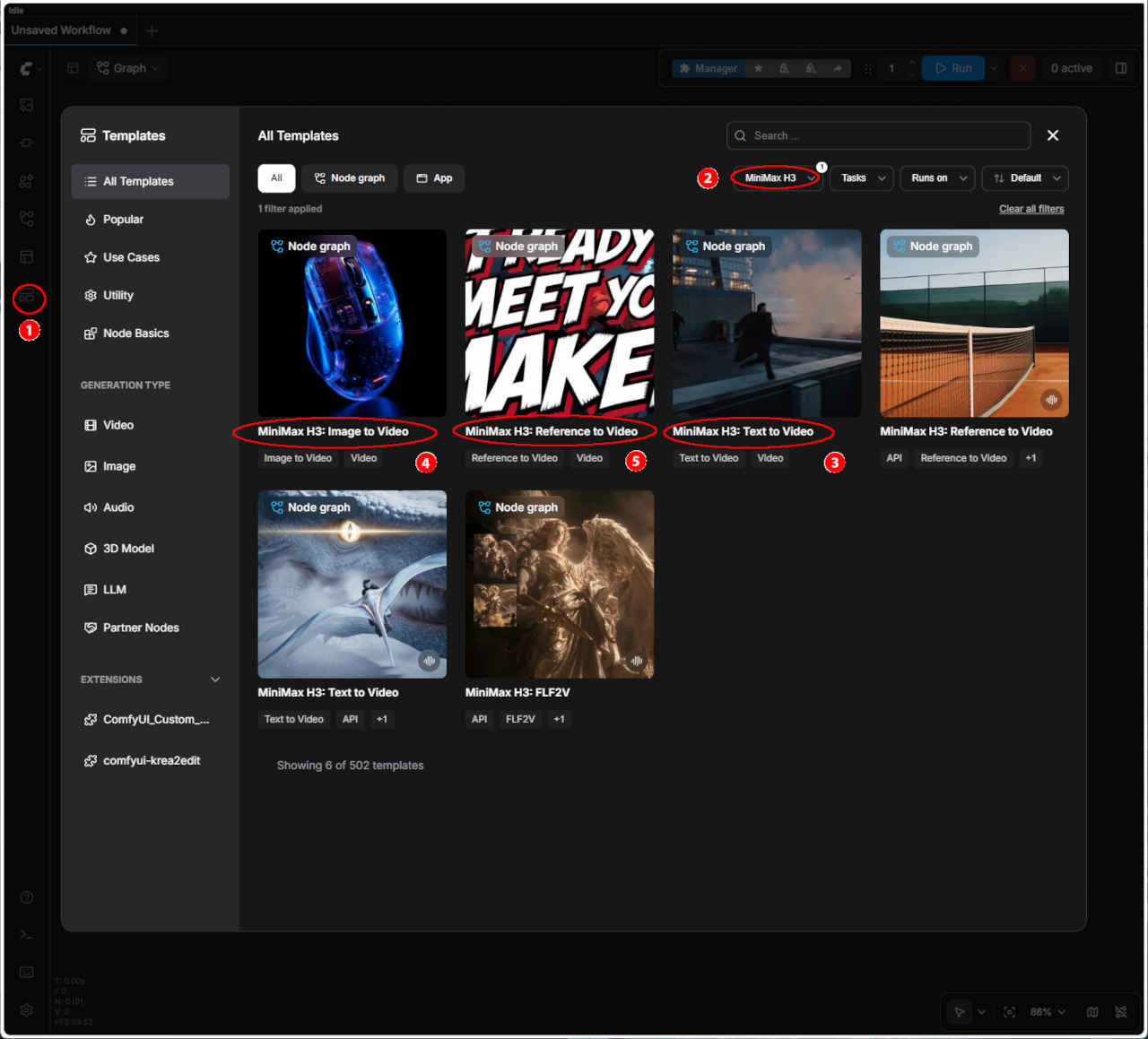Select the Partner Nodes category

click(150, 628)
